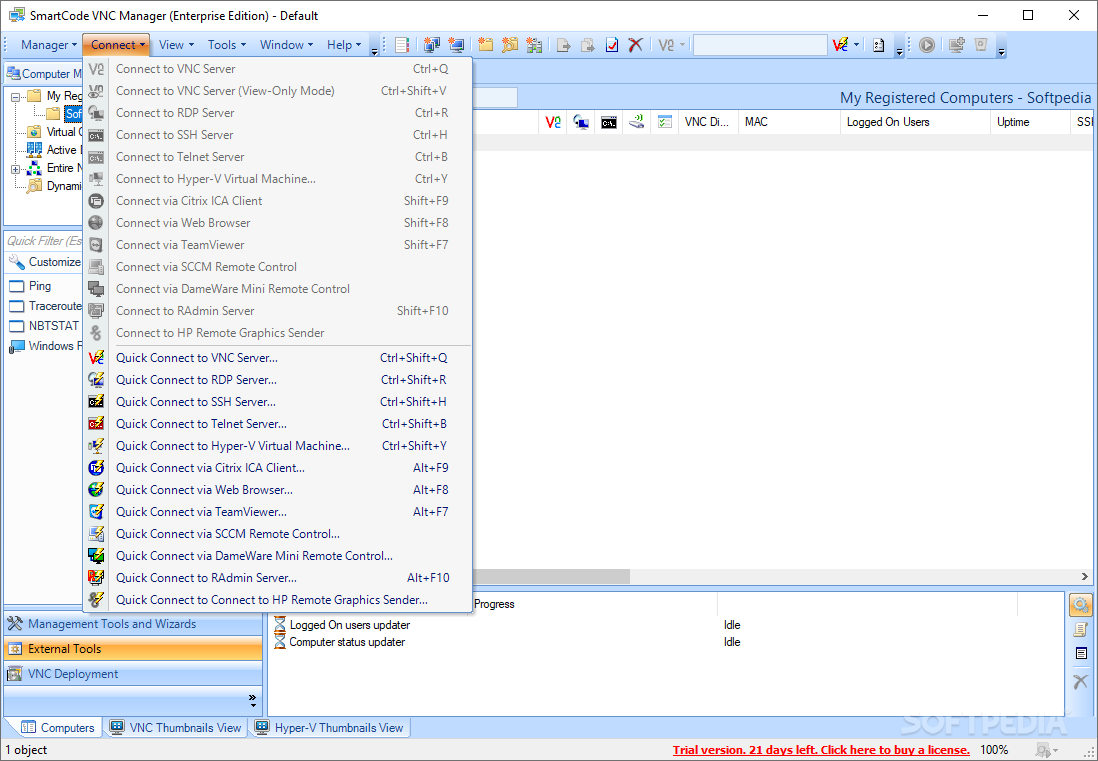The image size is (1098, 761).
Task: Click the new folder toolbar icon
Action: tap(485, 45)
